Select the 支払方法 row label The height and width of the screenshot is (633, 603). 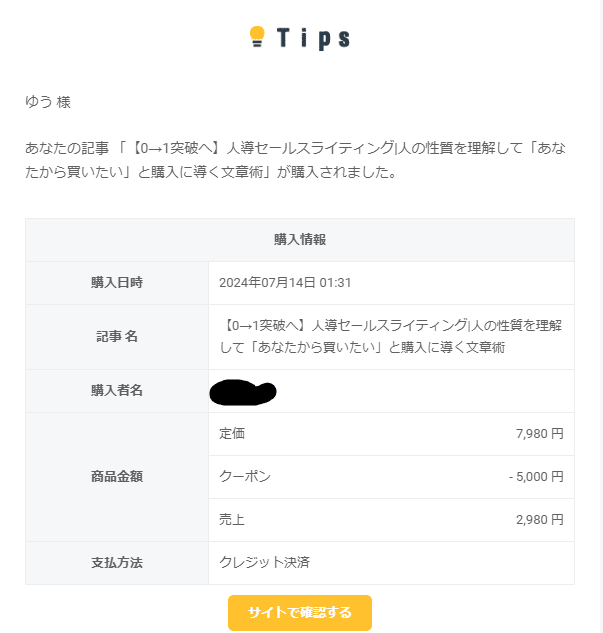pyautogui.click(x=117, y=563)
